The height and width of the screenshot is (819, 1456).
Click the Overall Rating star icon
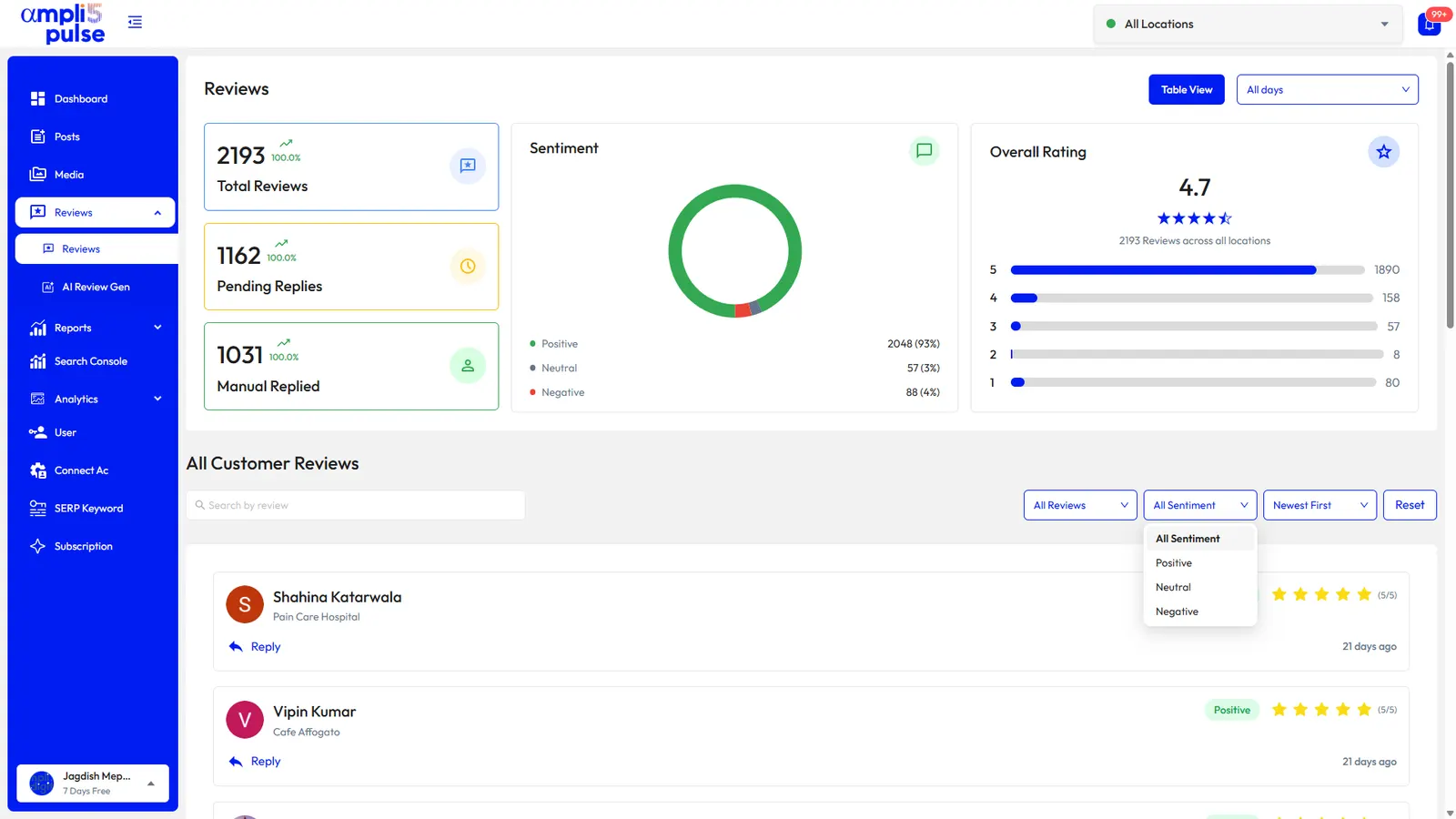(x=1383, y=152)
